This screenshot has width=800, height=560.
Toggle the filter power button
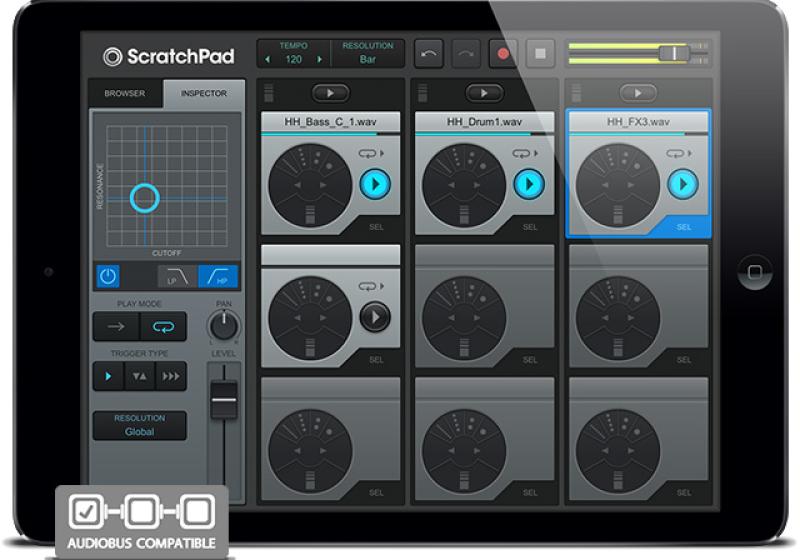coord(108,277)
